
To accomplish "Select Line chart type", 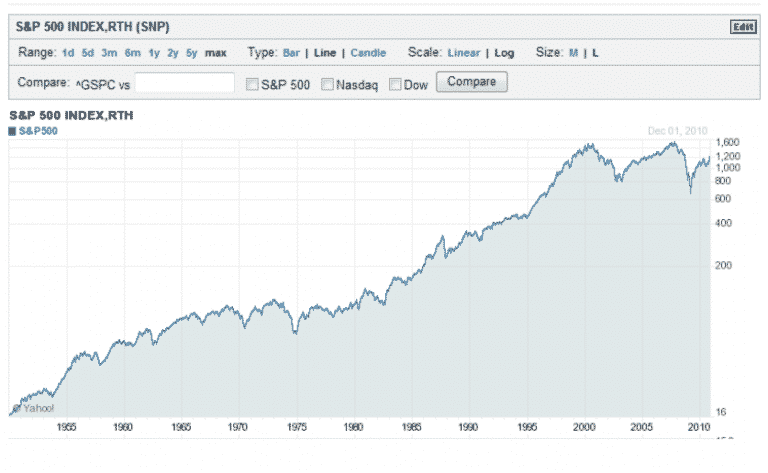I will (x=325, y=53).
